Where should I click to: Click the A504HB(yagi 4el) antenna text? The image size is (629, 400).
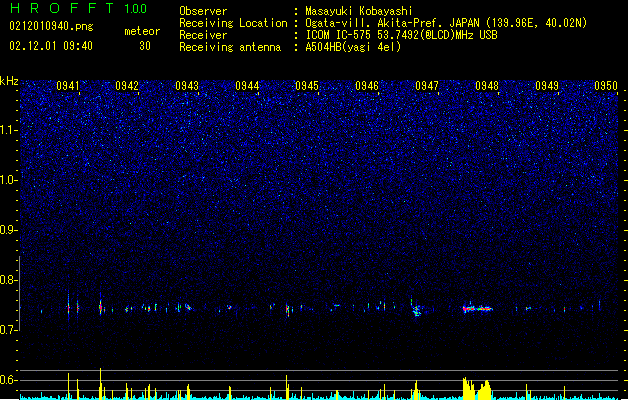click(353, 47)
